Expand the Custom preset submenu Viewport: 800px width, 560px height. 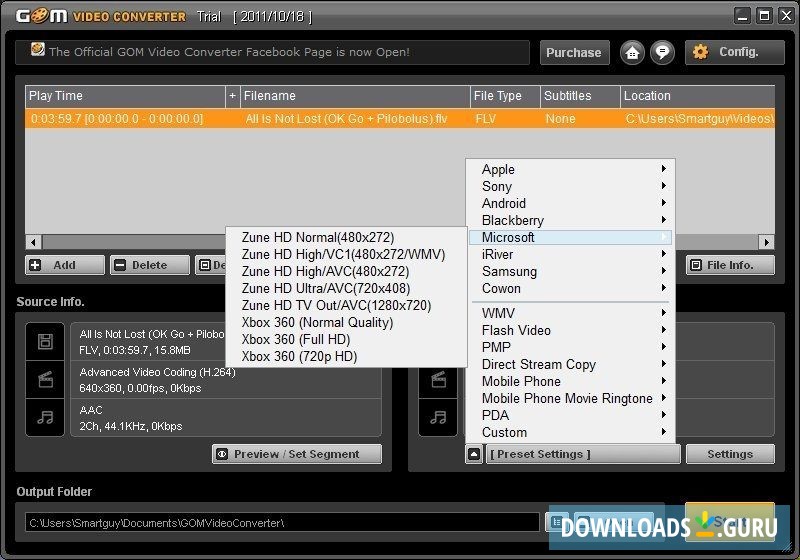click(x=570, y=432)
